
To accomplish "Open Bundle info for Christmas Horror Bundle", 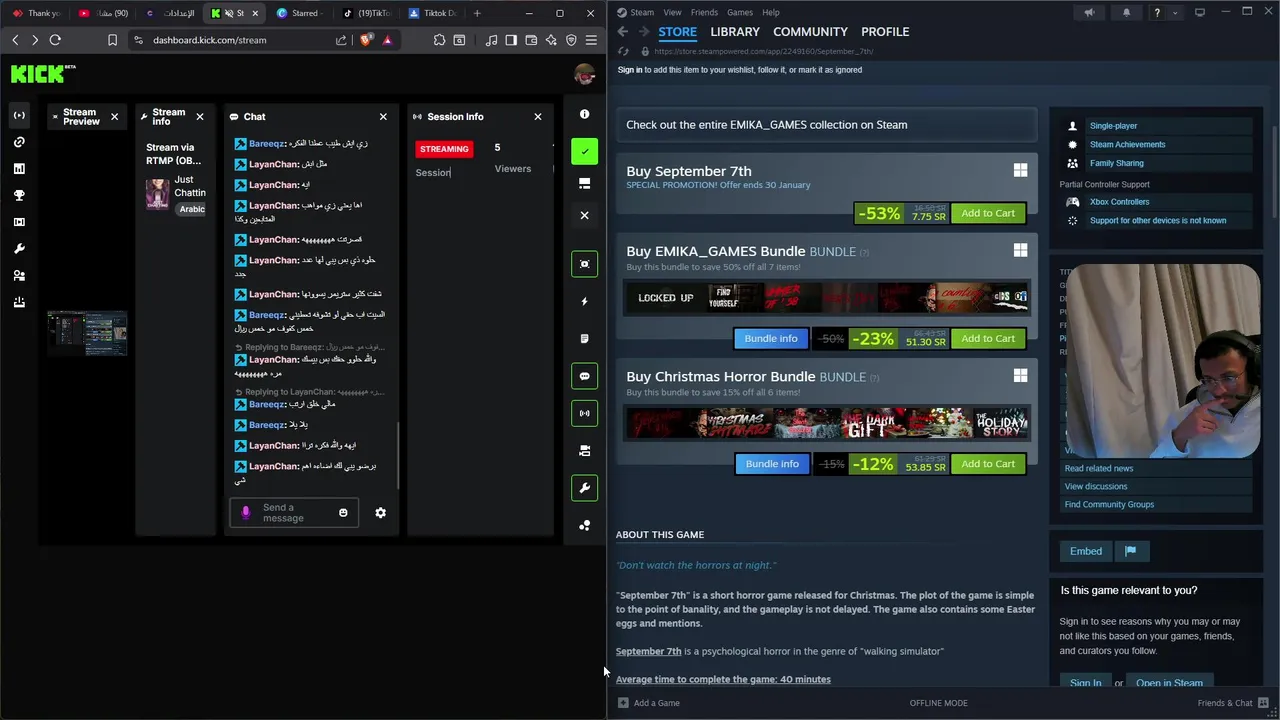I will pos(771,464).
